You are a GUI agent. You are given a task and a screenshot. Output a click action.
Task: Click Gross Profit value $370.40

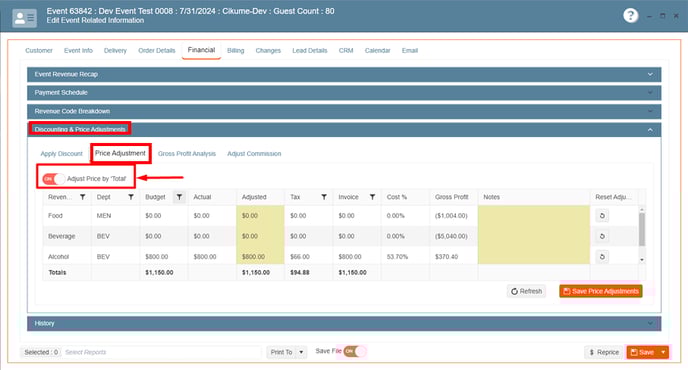coord(446,256)
